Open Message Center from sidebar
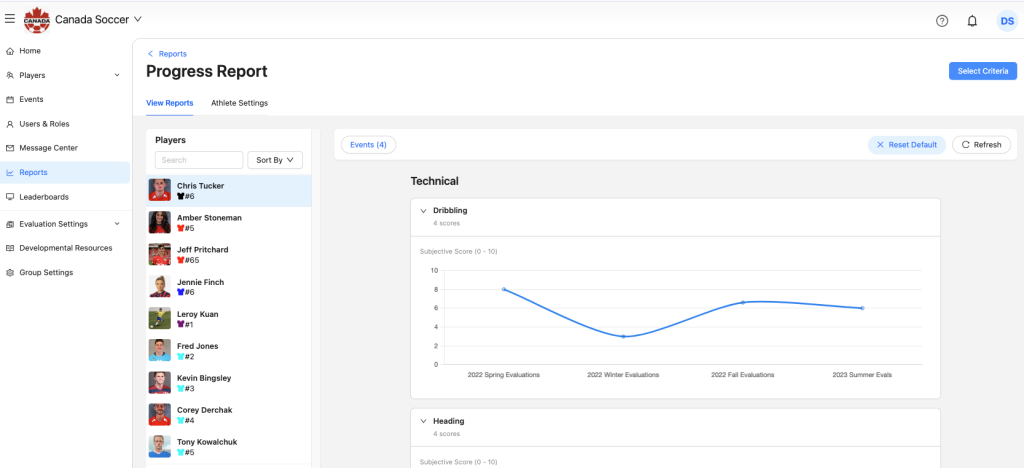Viewport: 1024px width, 468px height. [48, 148]
